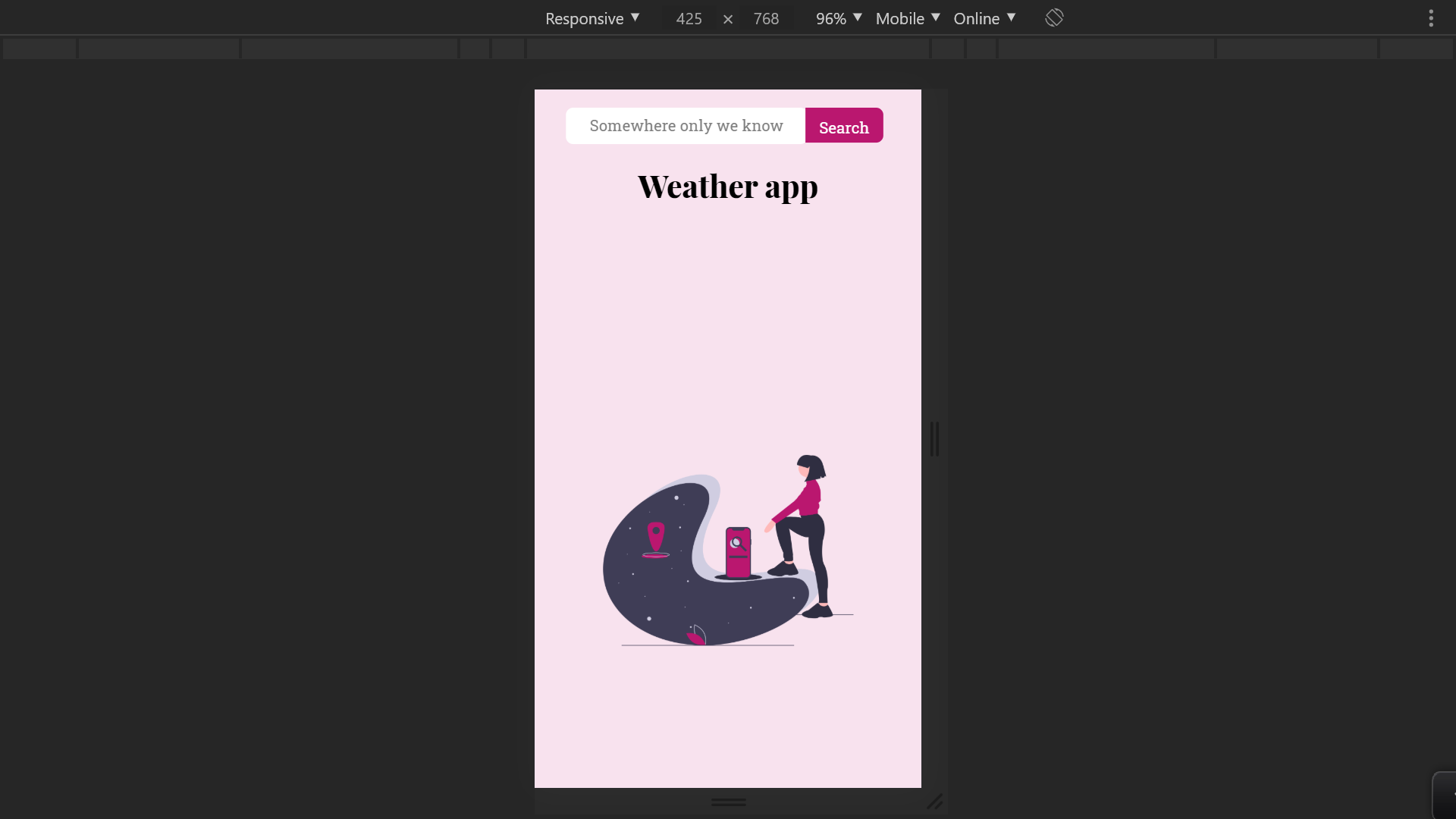Open the Mobile device type dropdown
The height and width of the screenshot is (819, 1456).
point(908,18)
